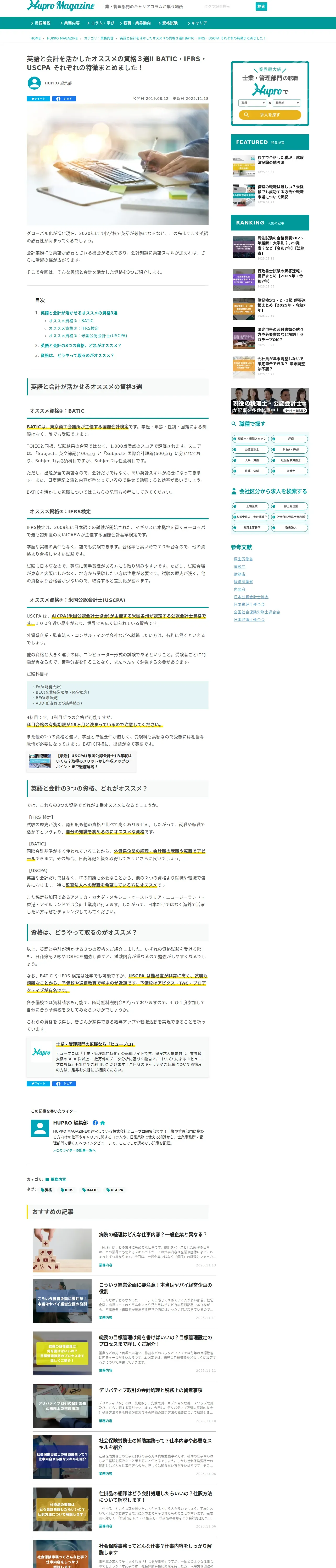
Task: Click the top Twitter ツイート share button
Action: pos(38,99)
